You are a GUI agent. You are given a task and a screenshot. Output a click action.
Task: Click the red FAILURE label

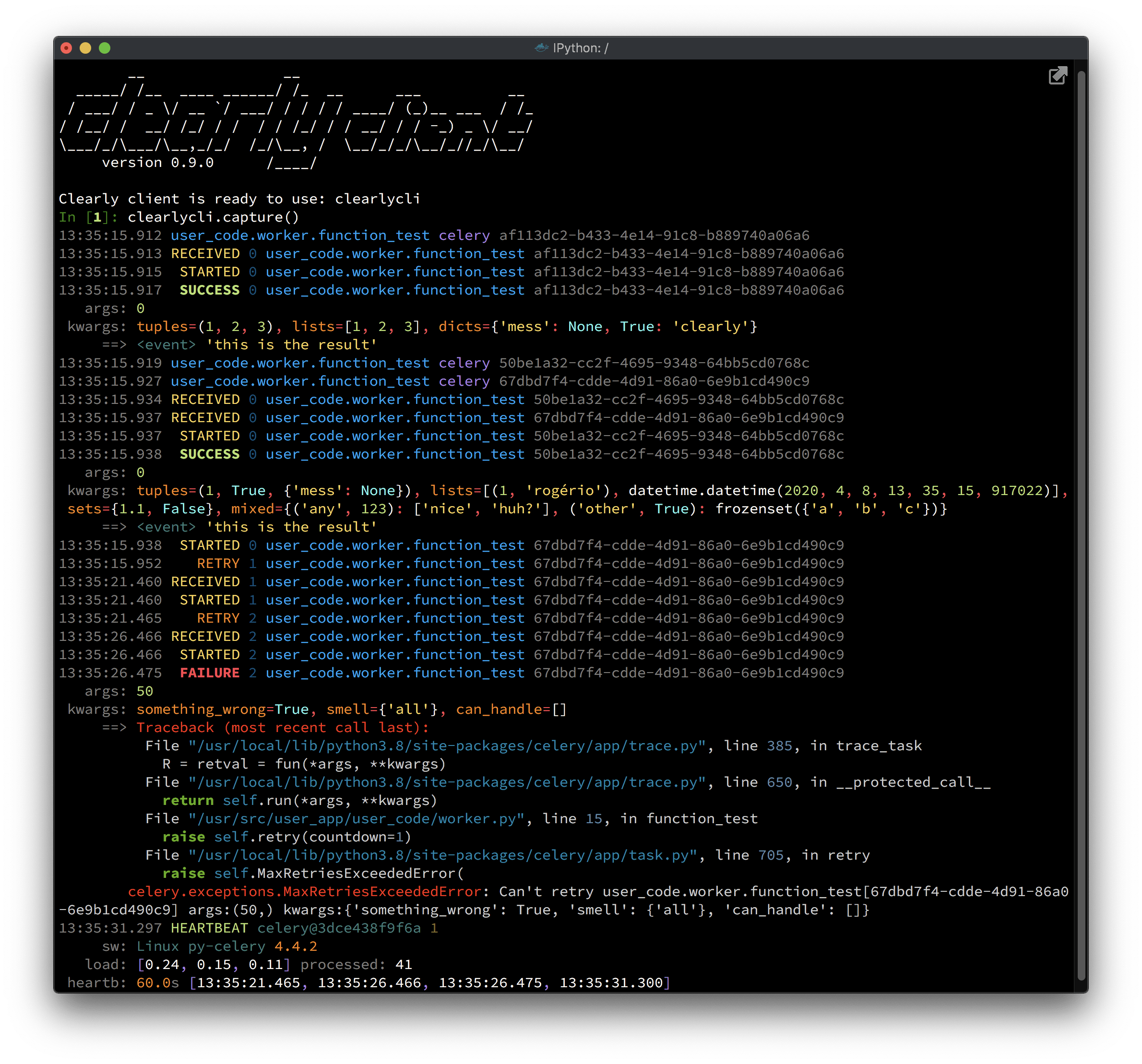(x=210, y=673)
